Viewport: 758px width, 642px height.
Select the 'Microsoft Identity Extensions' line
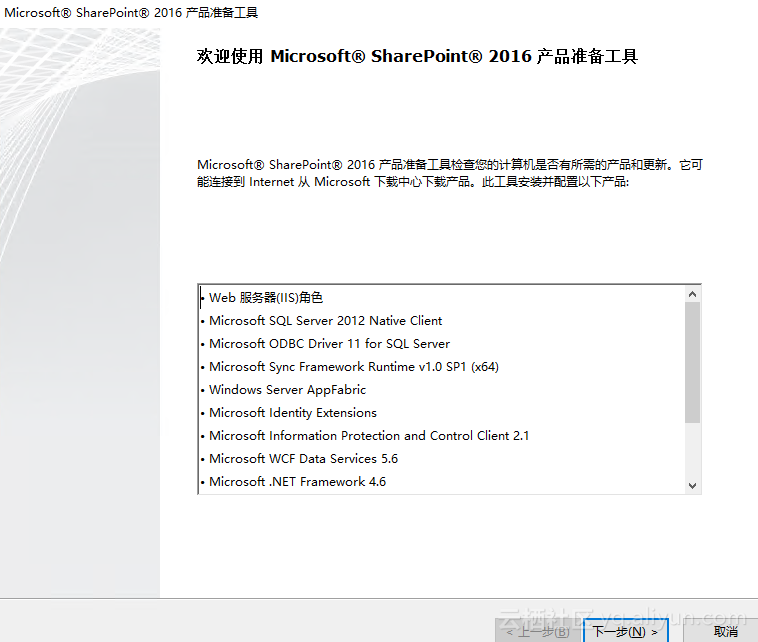292,412
